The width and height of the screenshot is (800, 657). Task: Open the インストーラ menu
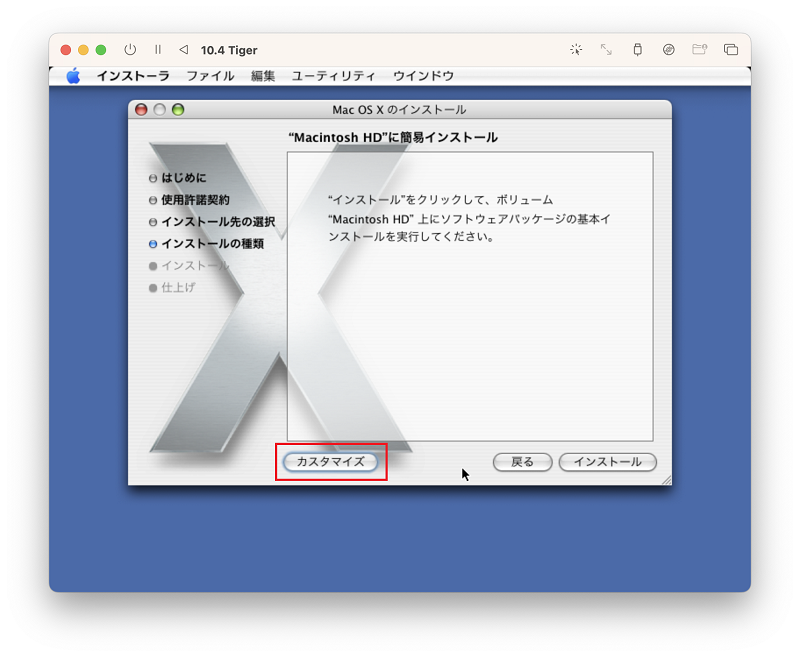click(133, 76)
